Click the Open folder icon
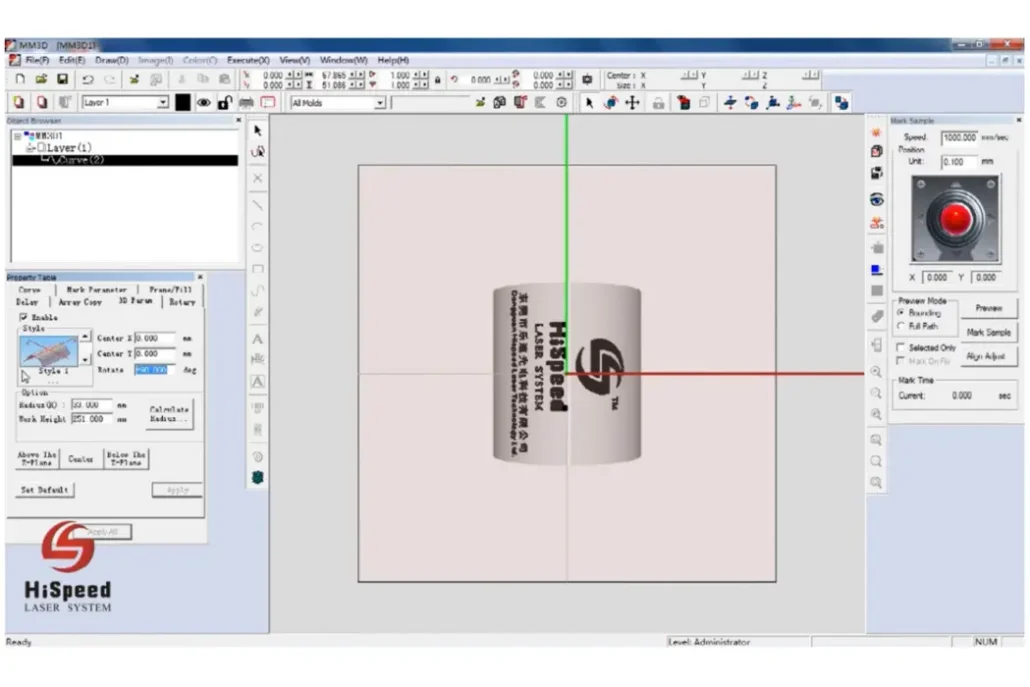This screenshot has width=1030, height=687. (41, 79)
